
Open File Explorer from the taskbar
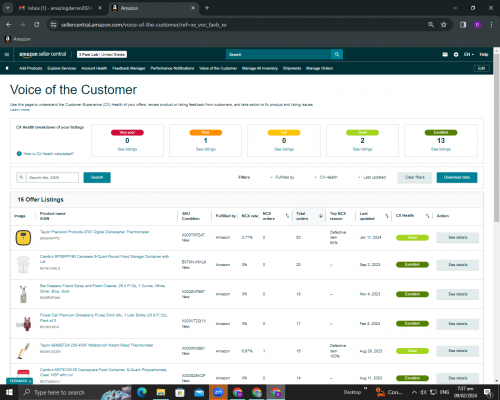(x=161, y=392)
